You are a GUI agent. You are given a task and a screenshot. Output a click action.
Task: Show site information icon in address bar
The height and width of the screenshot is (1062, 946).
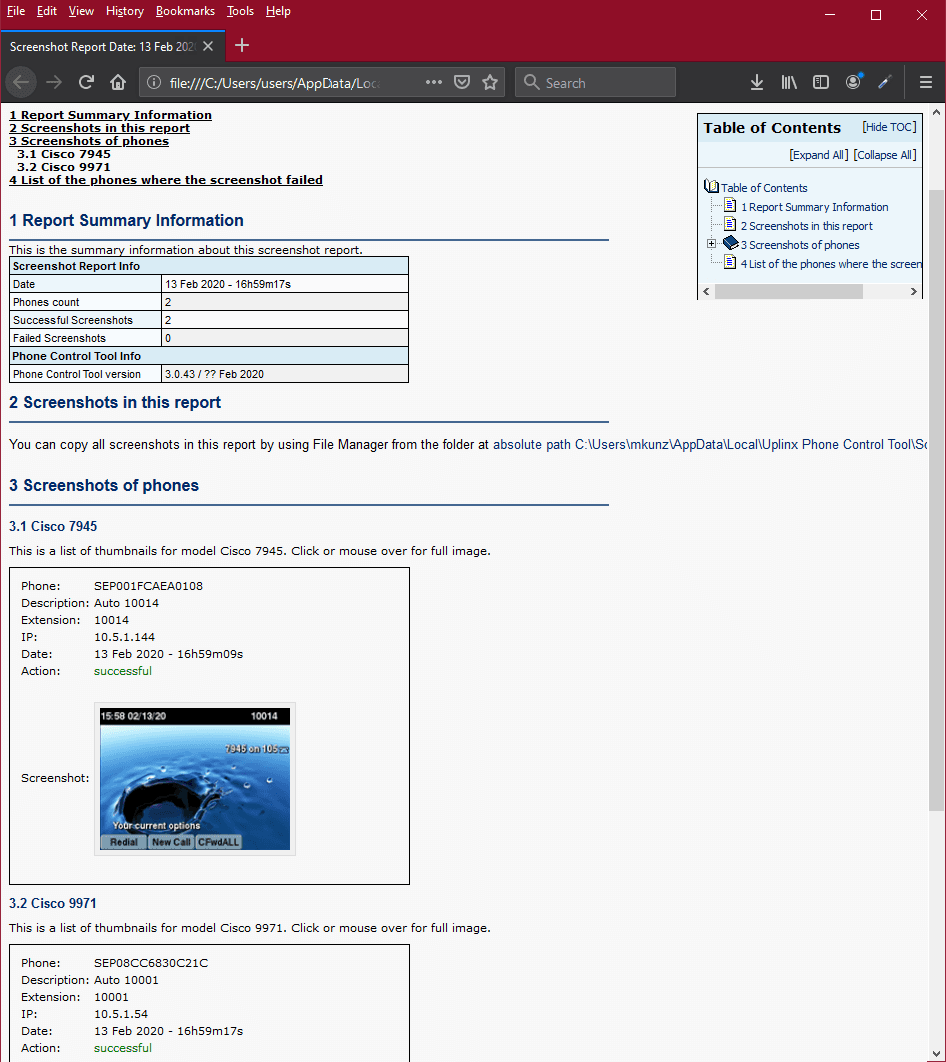click(154, 83)
